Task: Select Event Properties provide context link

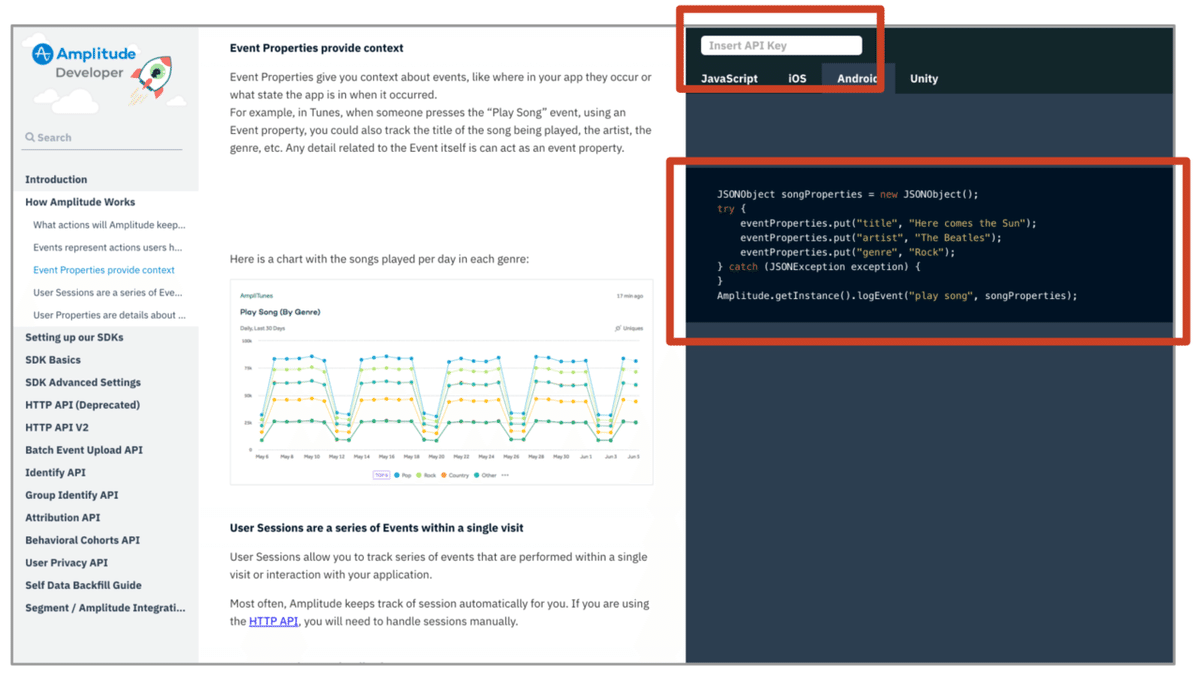Action: (x=104, y=270)
